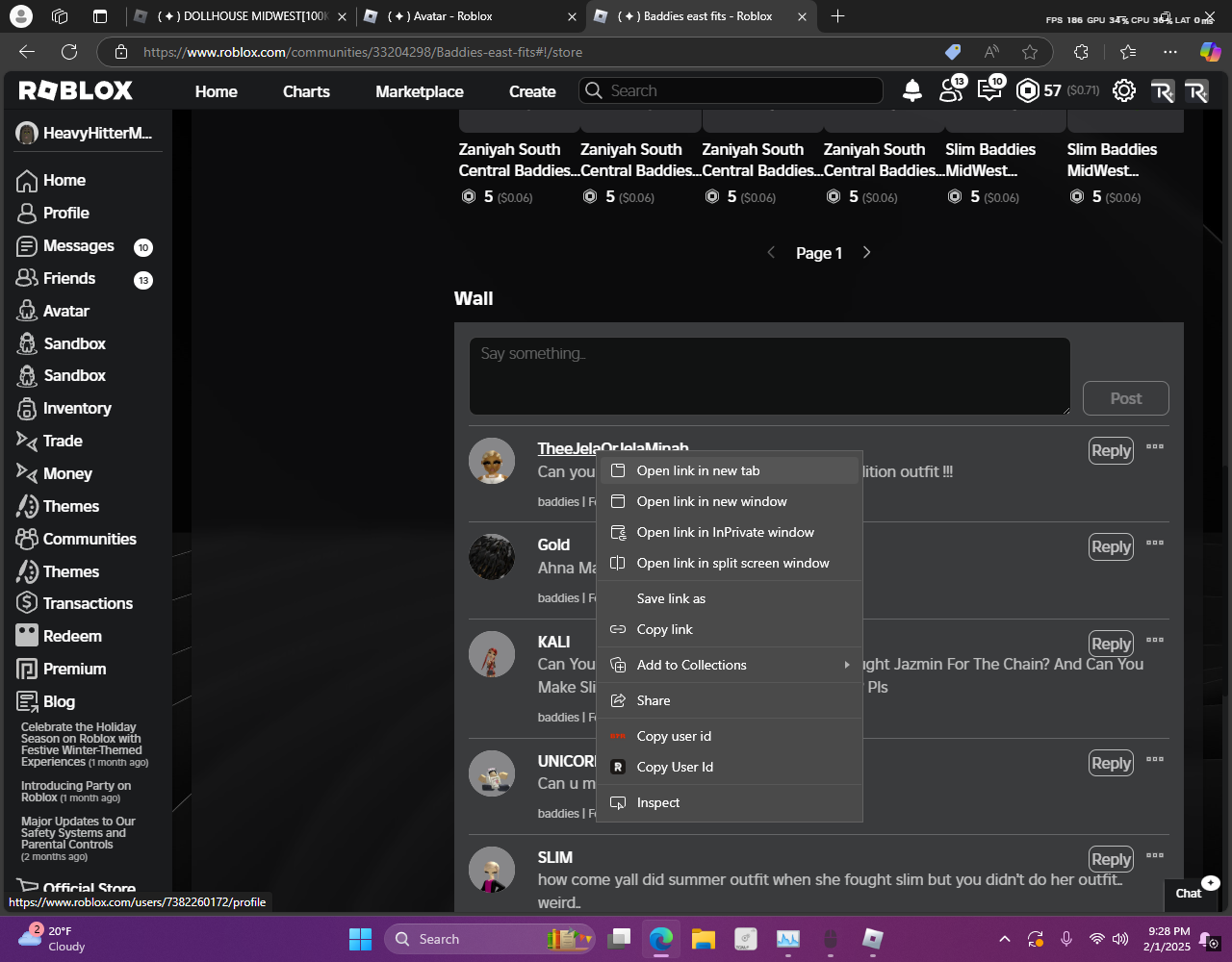Open more options on KALI post

pos(1155,640)
